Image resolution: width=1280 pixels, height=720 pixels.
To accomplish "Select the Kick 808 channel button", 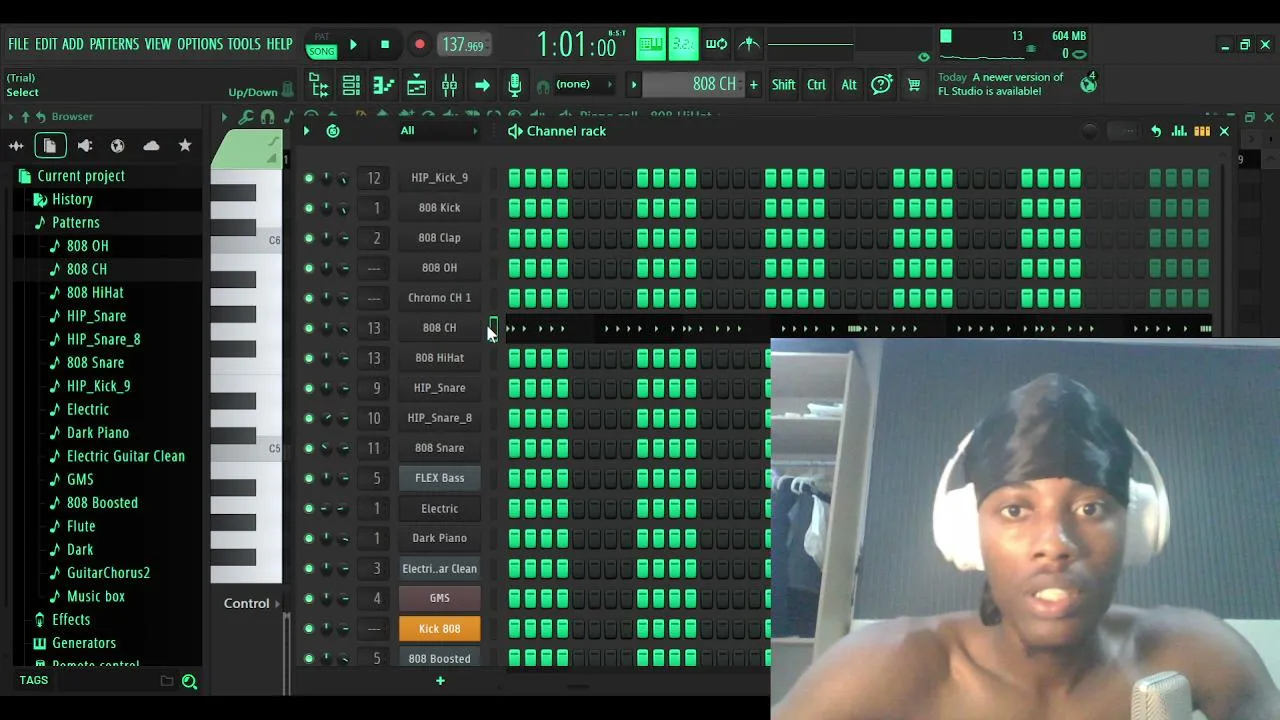I will 440,629.
